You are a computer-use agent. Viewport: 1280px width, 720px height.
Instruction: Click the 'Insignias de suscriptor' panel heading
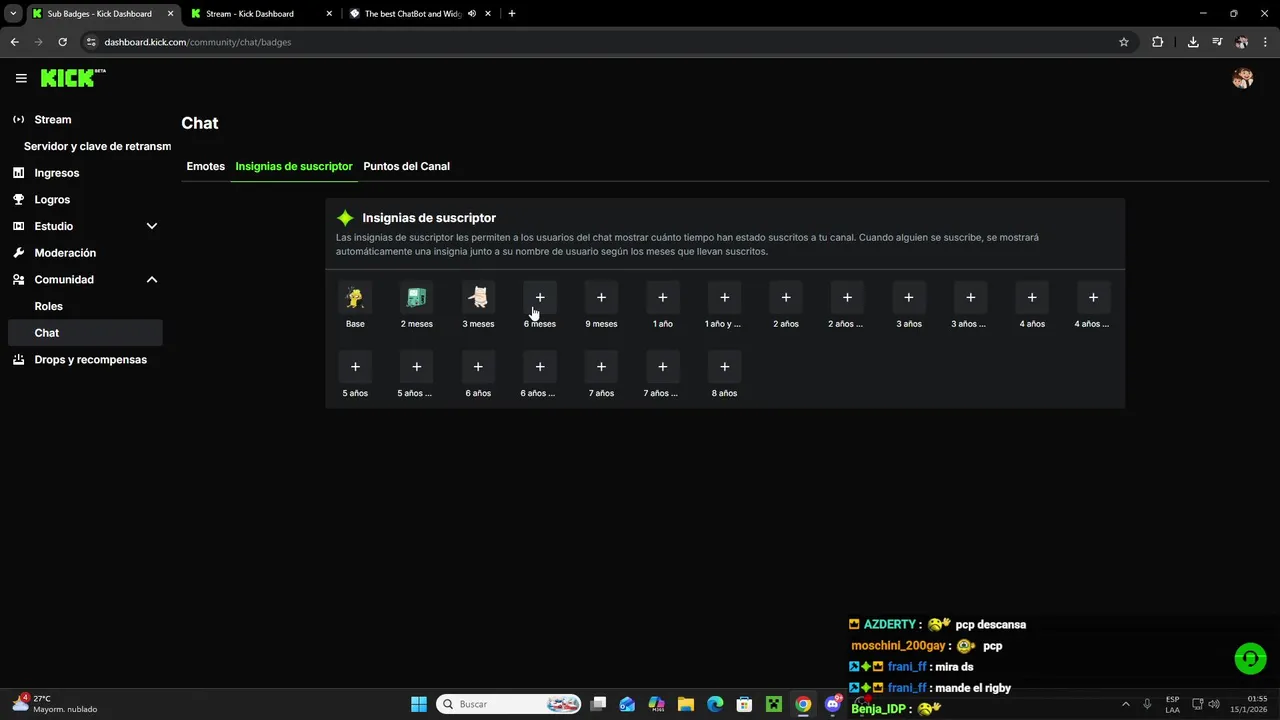(429, 218)
